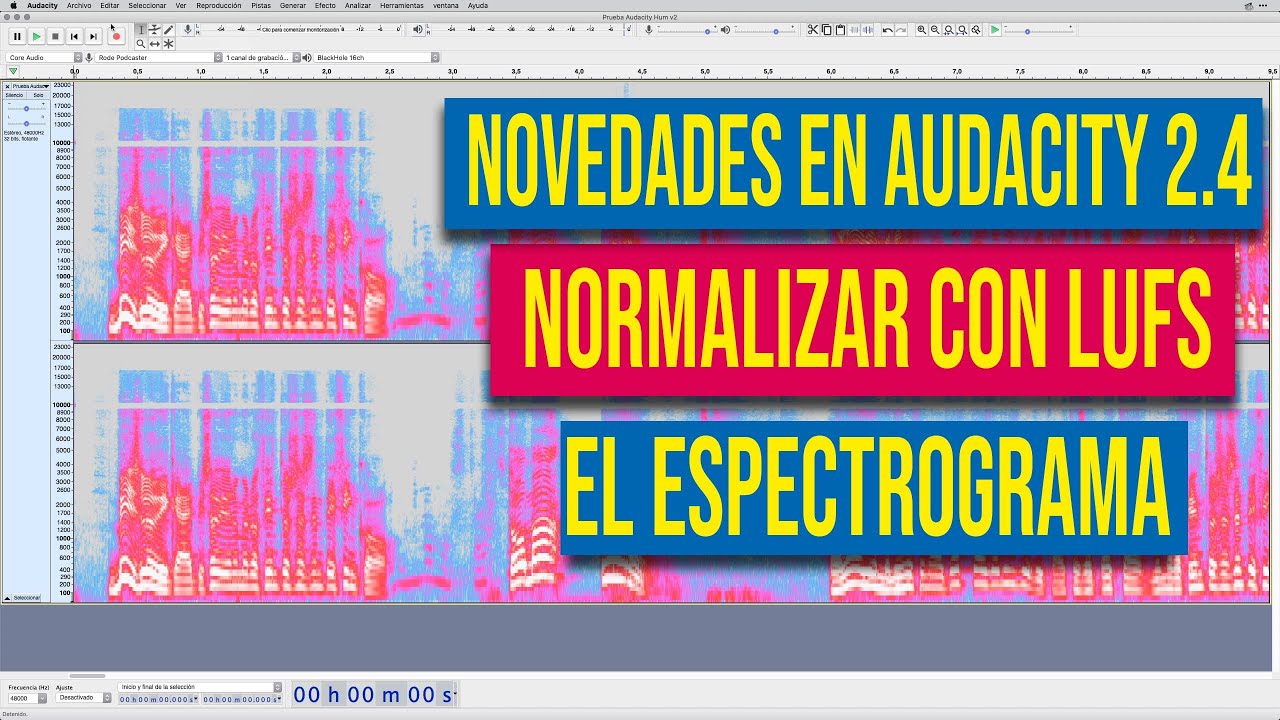The width and height of the screenshot is (1280, 720).
Task: Select the Envelope tool
Action: click(x=154, y=30)
